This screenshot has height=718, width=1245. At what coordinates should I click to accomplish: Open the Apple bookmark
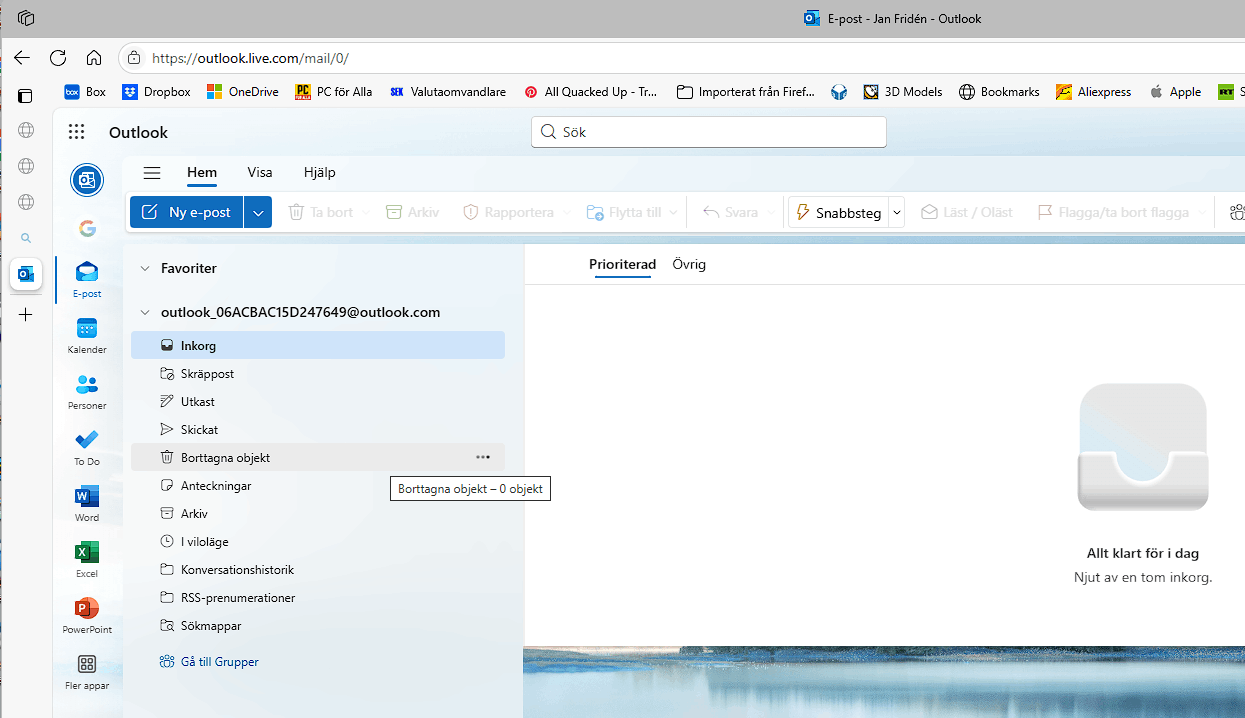(x=1175, y=92)
